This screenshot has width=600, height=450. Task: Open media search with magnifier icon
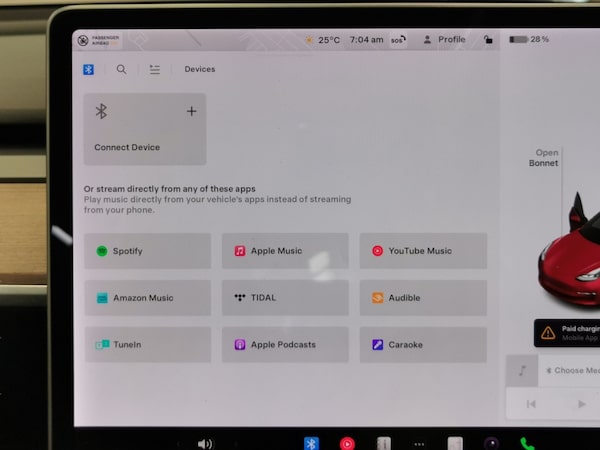coord(121,70)
